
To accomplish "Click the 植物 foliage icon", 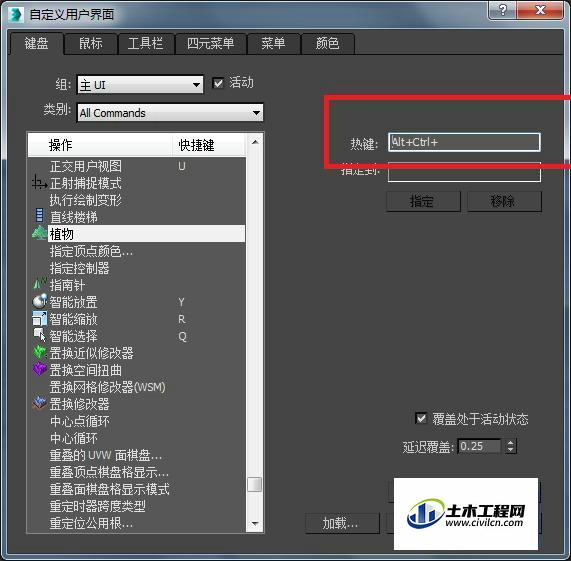I will (x=39, y=233).
